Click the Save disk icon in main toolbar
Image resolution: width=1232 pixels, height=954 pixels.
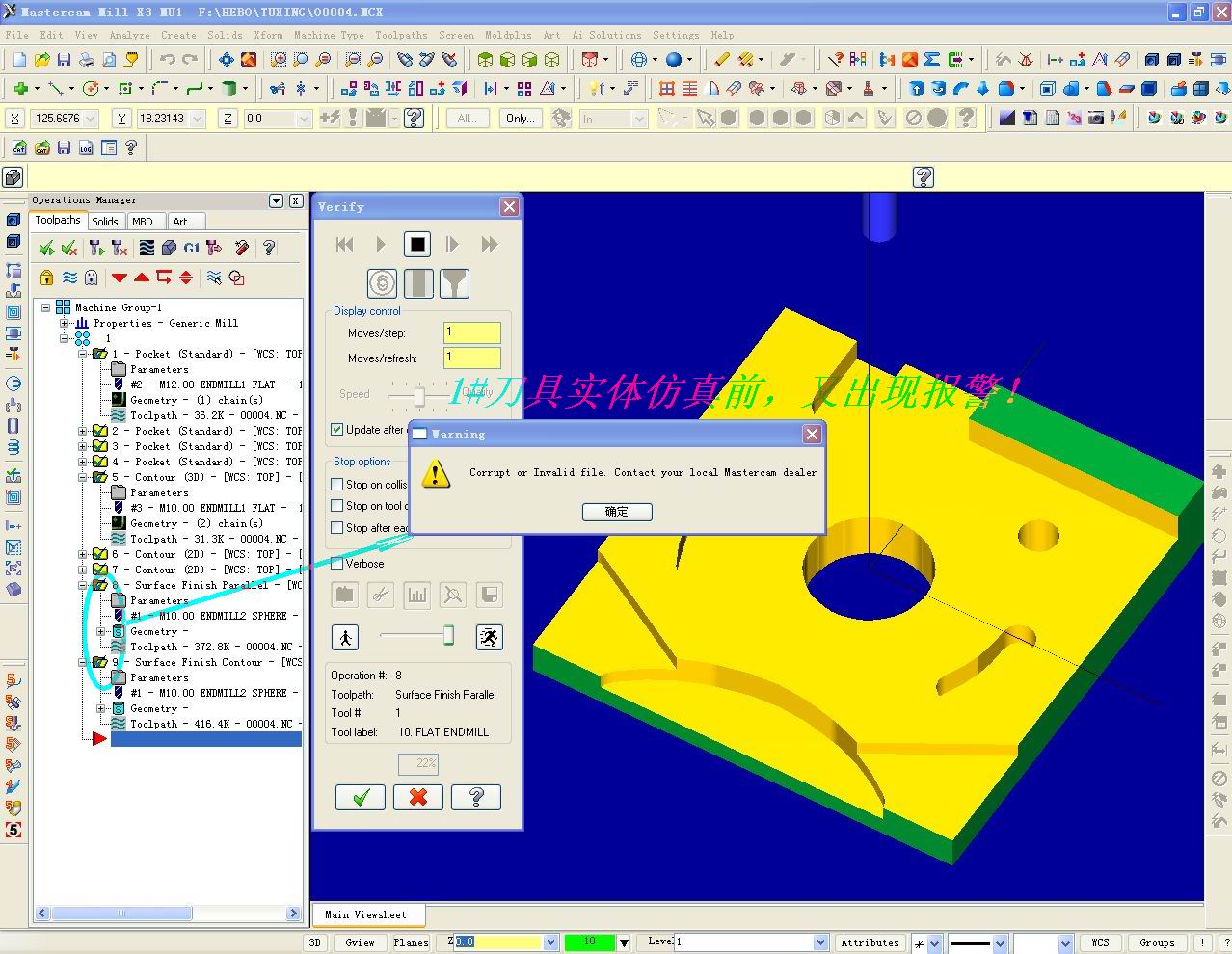click(64, 60)
